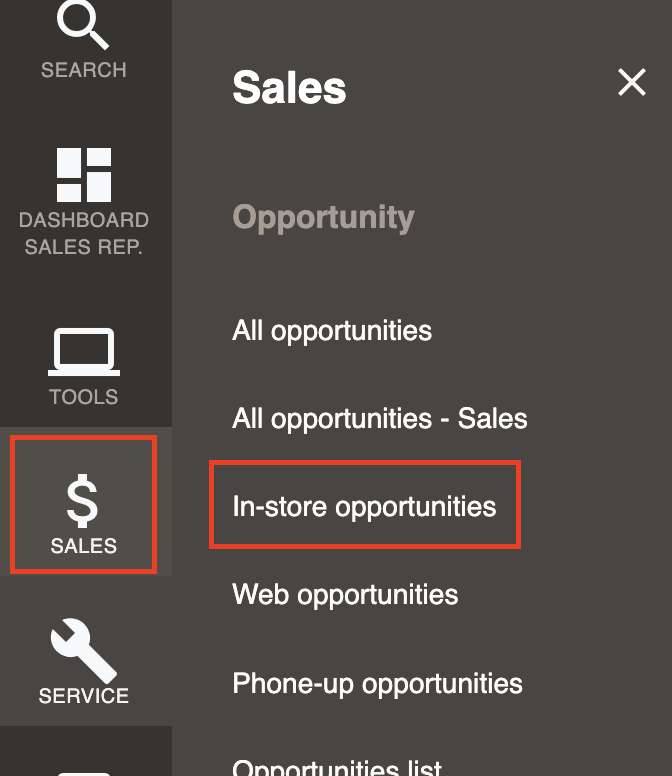The height and width of the screenshot is (776, 672).
Task: Open the Service wrench icon
Action: [x=84, y=650]
